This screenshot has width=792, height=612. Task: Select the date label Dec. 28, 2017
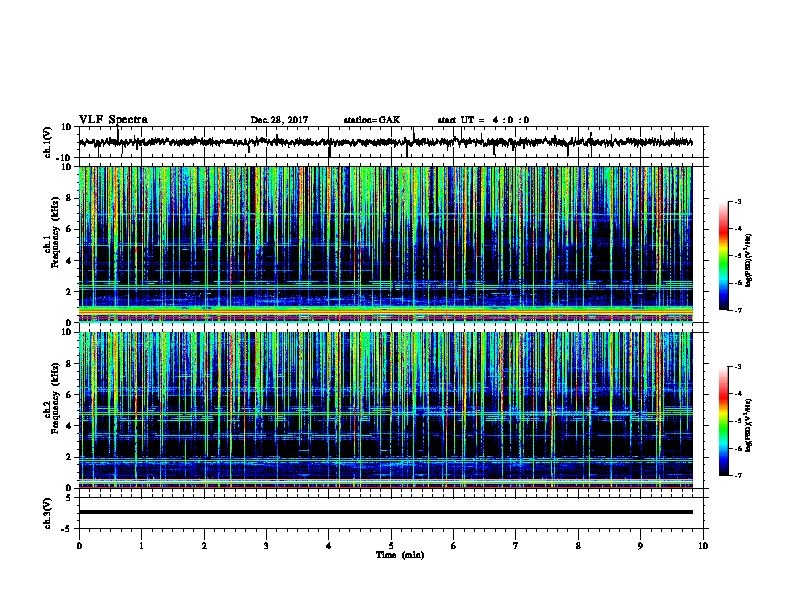click(279, 120)
